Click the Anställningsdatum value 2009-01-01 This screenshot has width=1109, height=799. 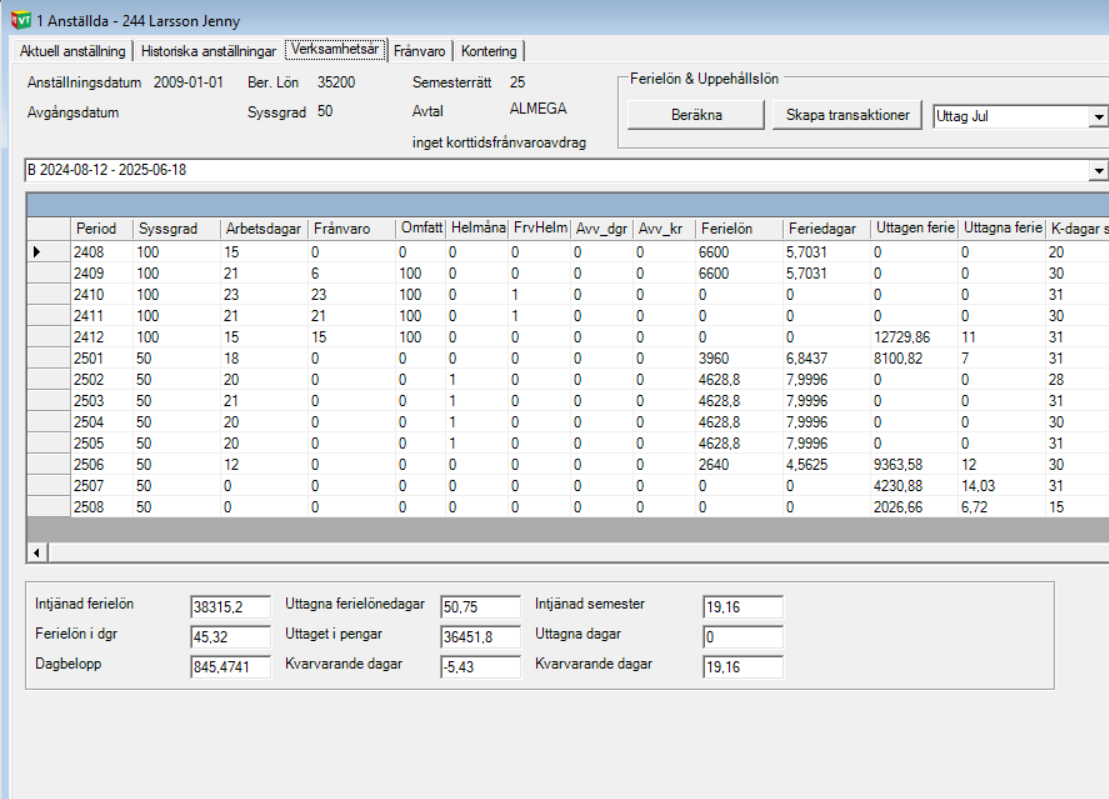click(x=188, y=82)
